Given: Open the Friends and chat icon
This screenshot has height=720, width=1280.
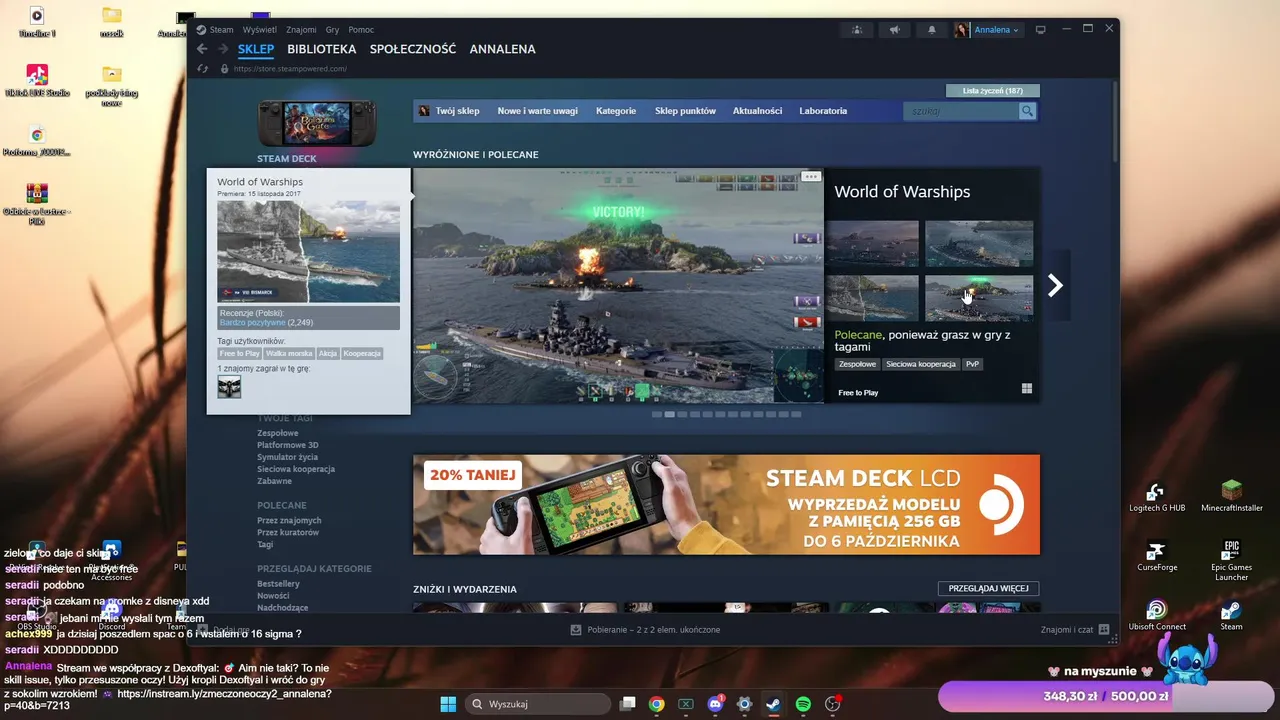Looking at the screenshot, I should 1104,630.
